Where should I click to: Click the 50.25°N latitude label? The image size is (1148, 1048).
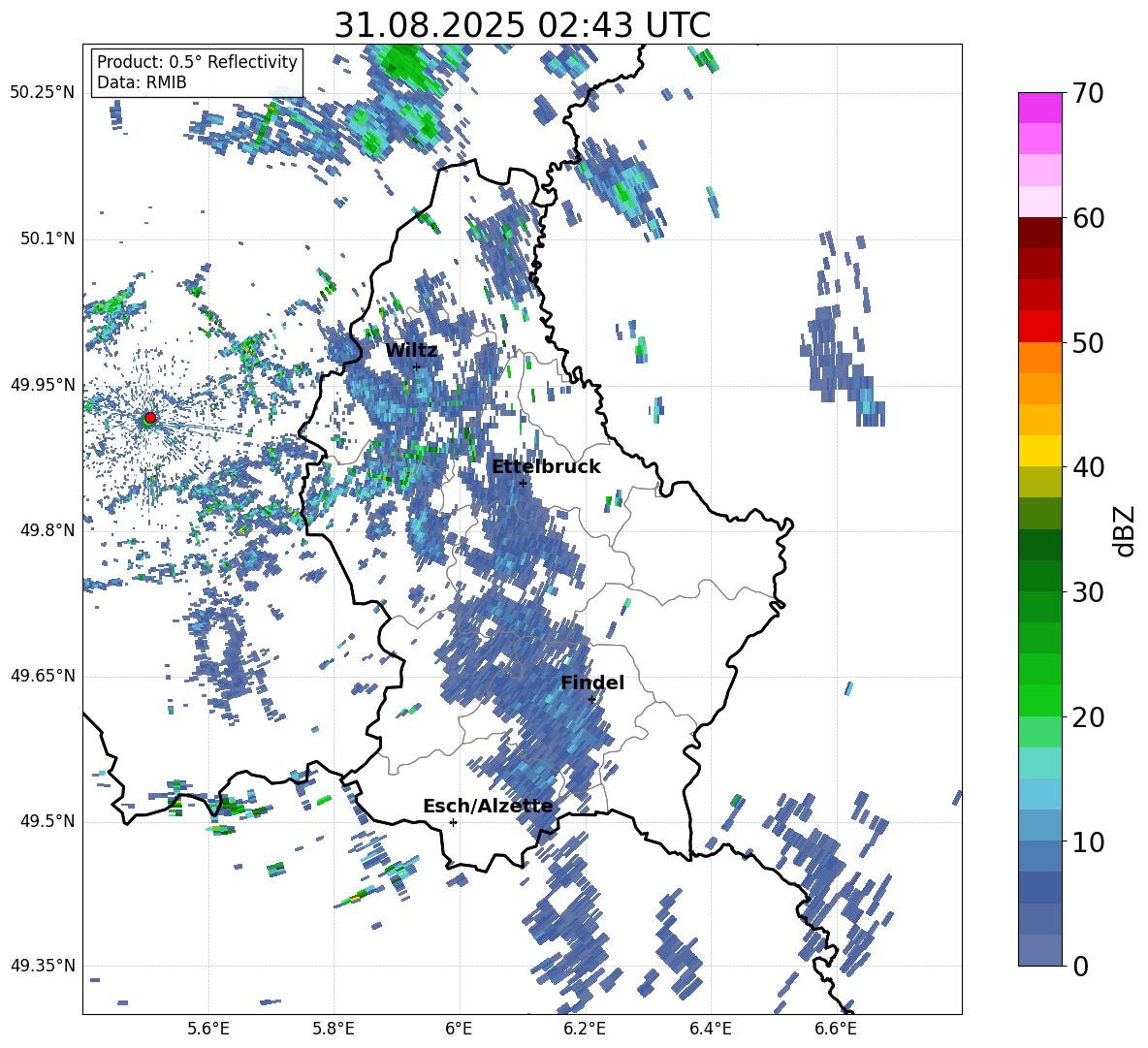click(43, 93)
